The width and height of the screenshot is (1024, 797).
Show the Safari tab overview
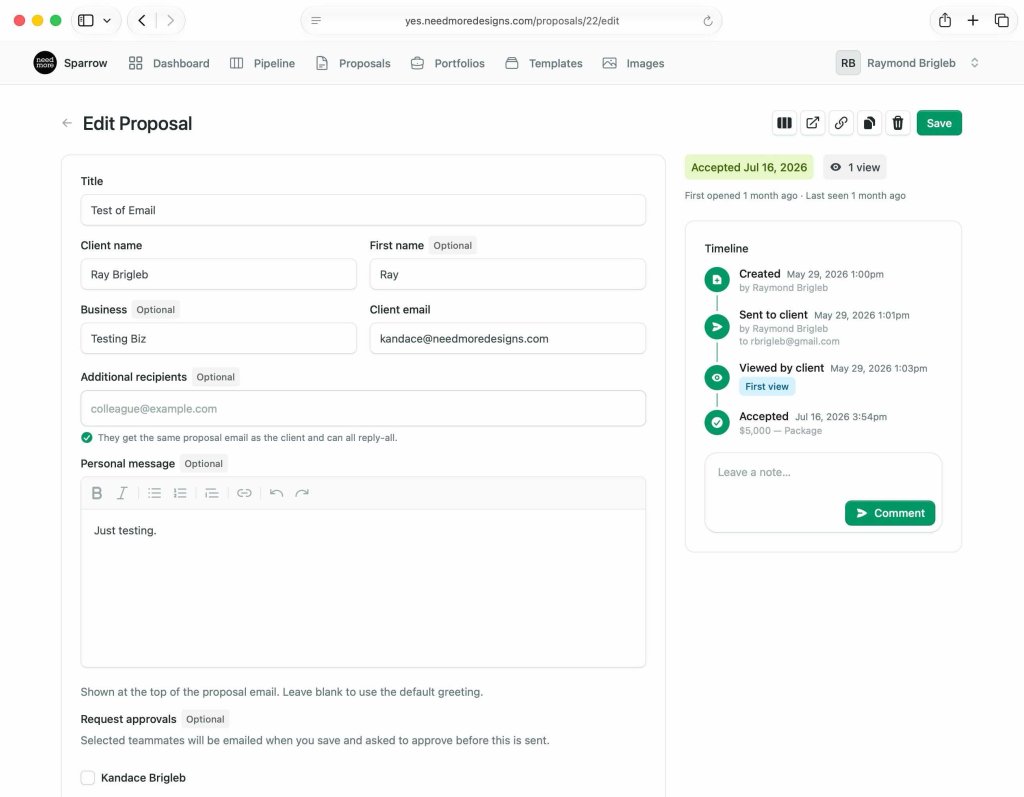(1001, 20)
